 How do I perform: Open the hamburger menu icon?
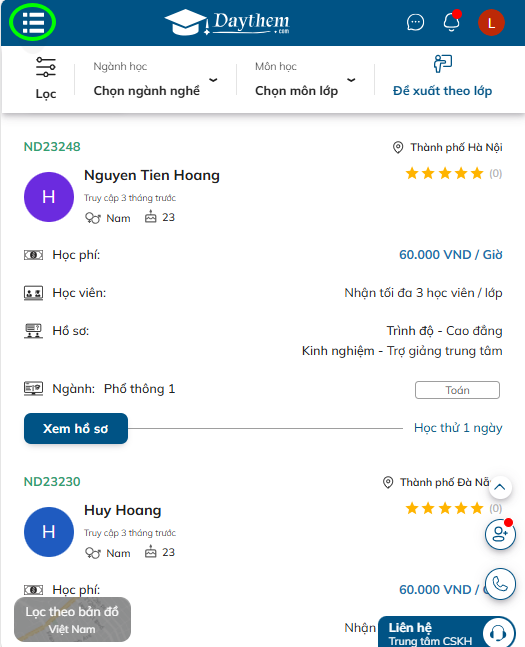coord(33,22)
